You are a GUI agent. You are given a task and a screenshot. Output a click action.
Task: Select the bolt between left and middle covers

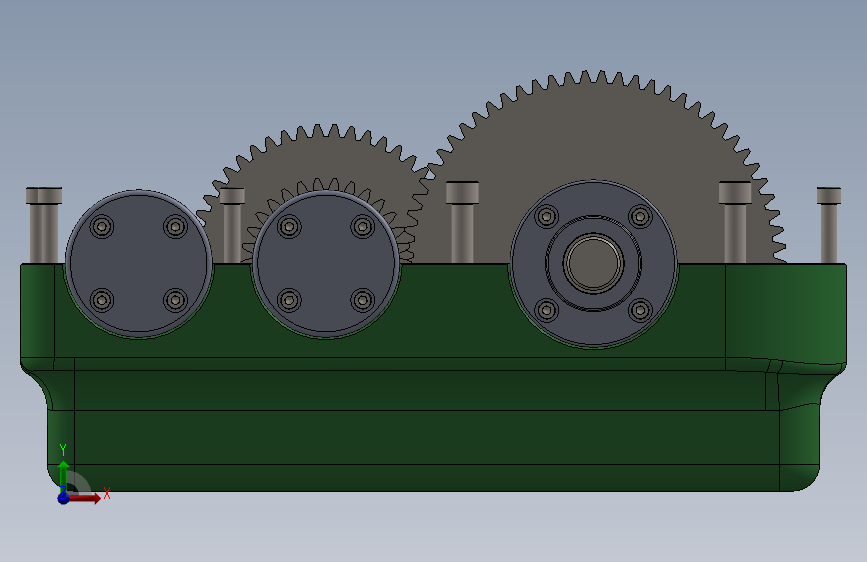232,226
